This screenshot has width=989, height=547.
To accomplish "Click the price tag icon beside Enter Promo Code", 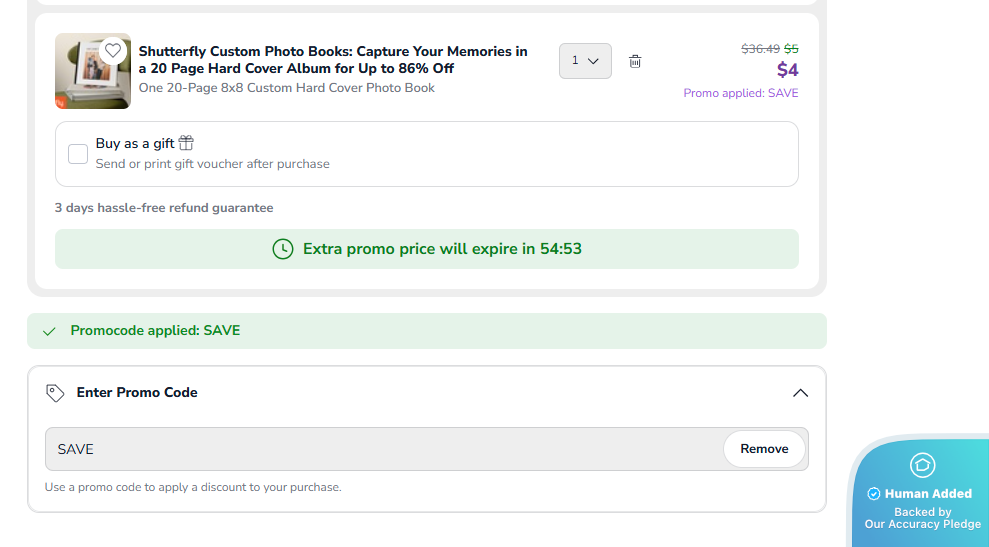I will click(x=56, y=393).
